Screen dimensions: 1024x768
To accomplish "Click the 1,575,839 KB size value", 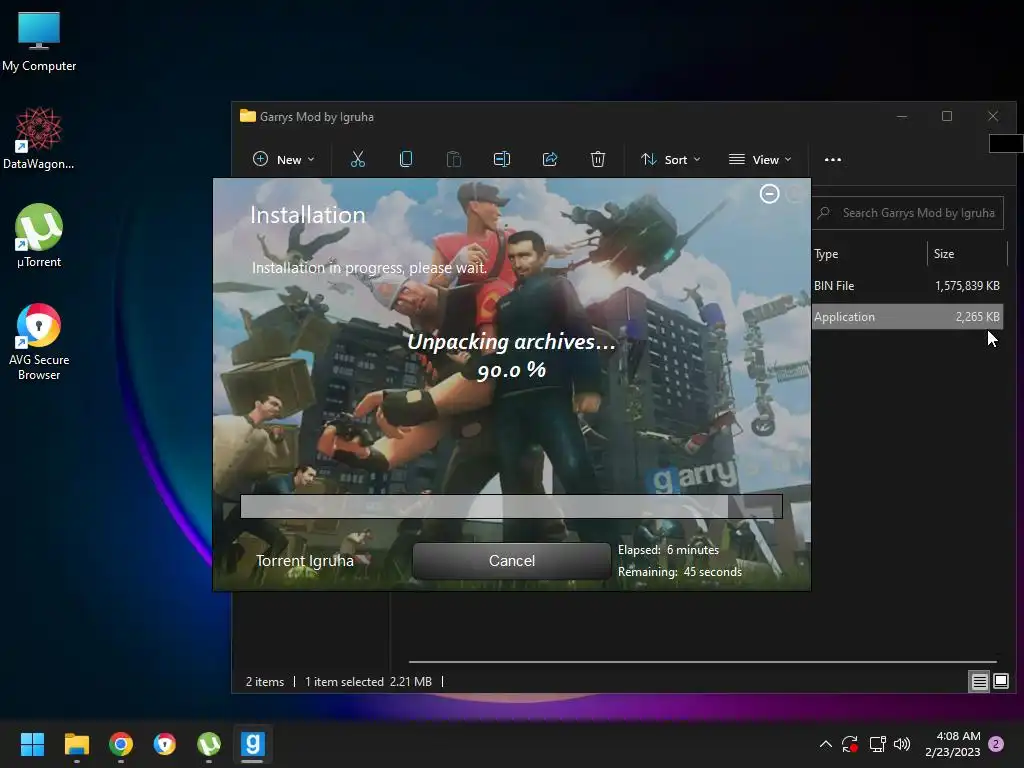I will tap(967, 286).
